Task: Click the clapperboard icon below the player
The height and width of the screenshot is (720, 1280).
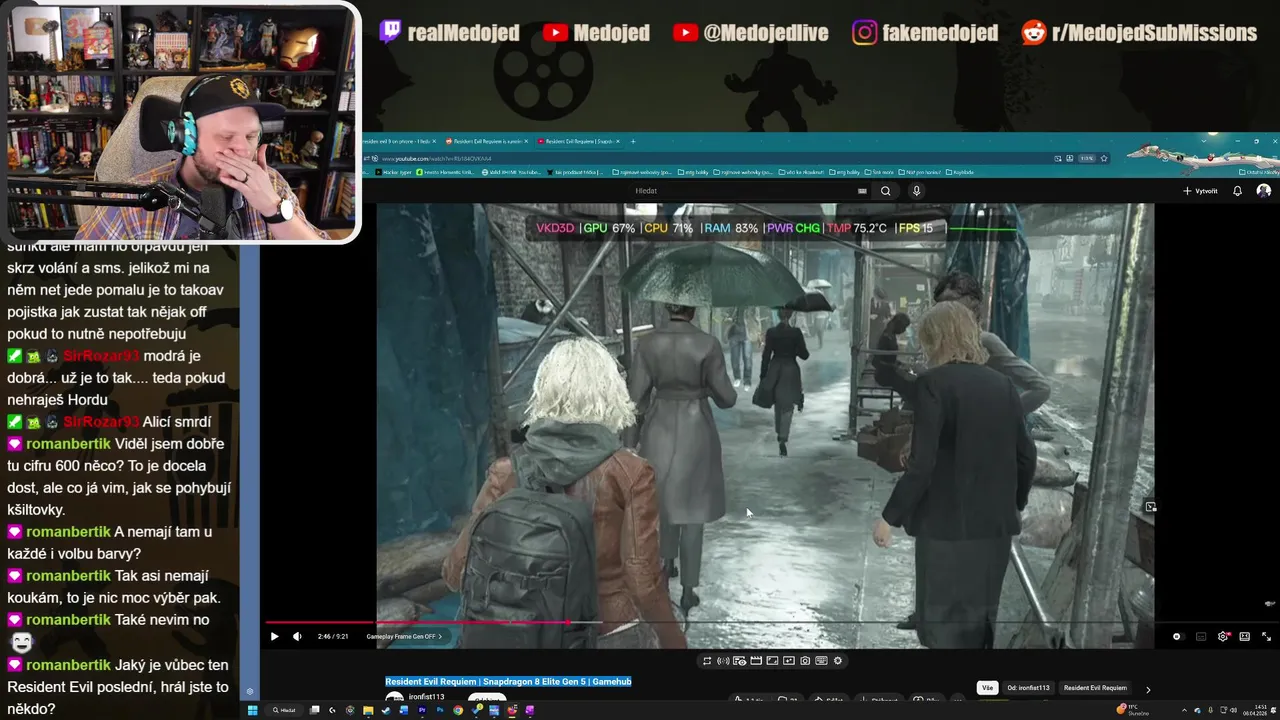Action: [x=756, y=661]
